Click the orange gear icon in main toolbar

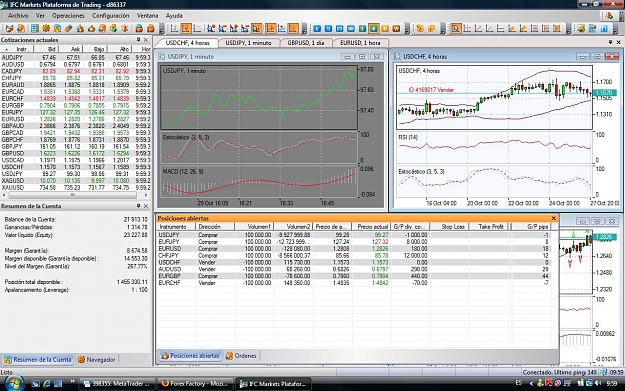[x=46, y=29]
